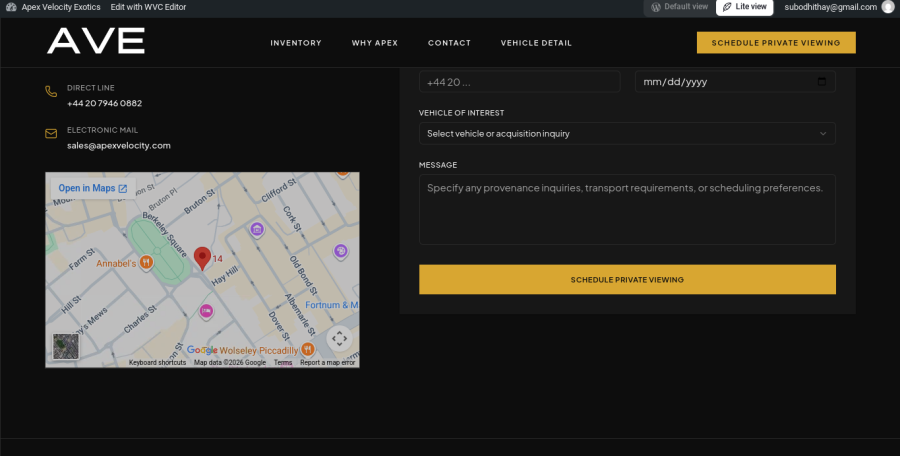This screenshot has width=900, height=456.
Task: Click the external link icon next to Open in Maps
Action: point(123,188)
